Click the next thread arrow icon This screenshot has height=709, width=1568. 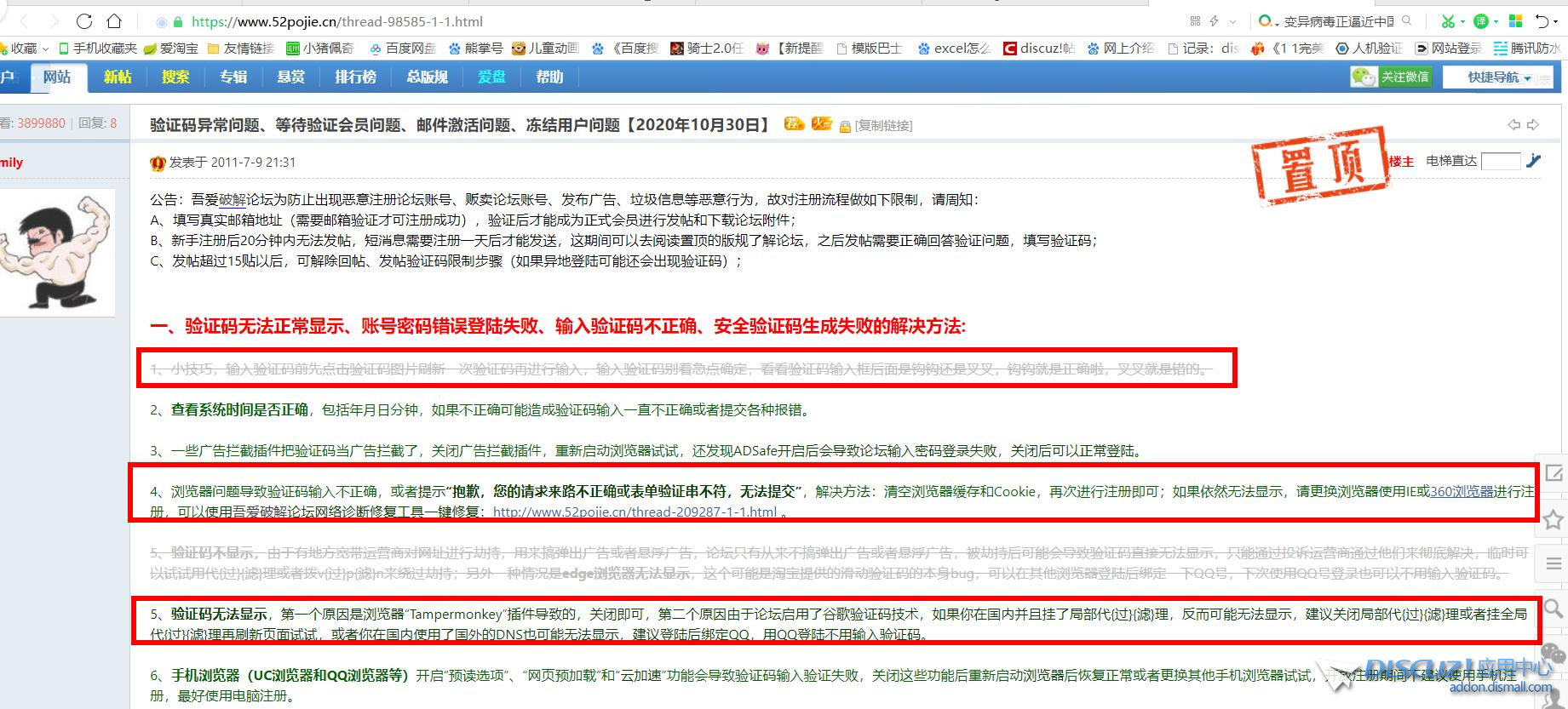tap(1533, 125)
